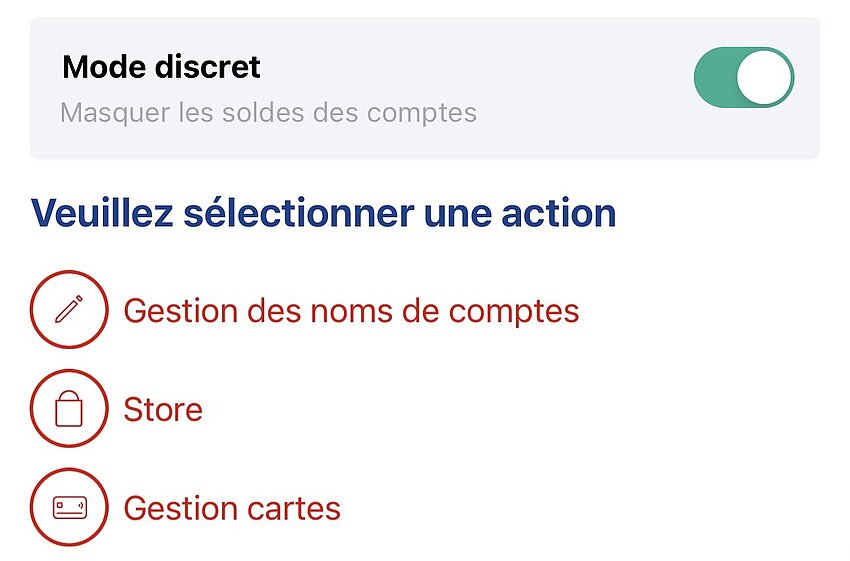850x561 pixels.
Task: Click the Gestion des noms de comptes label
Action: 351,312
